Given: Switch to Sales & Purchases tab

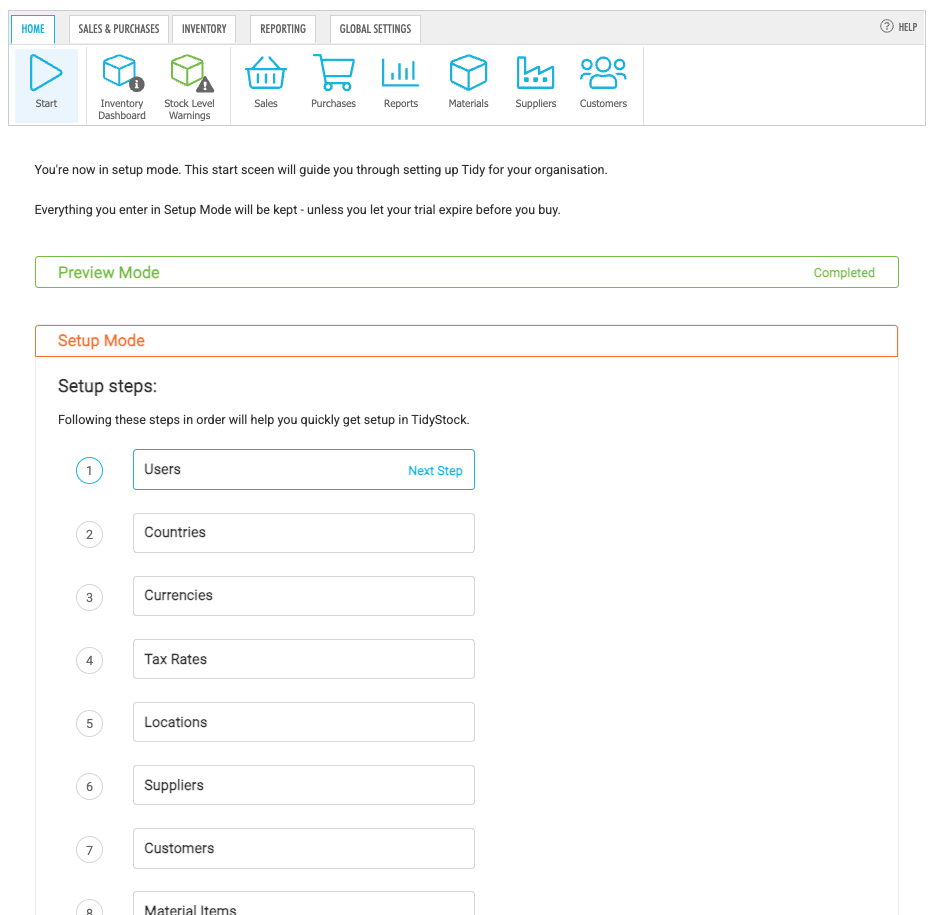Looking at the screenshot, I should [119, 29].
